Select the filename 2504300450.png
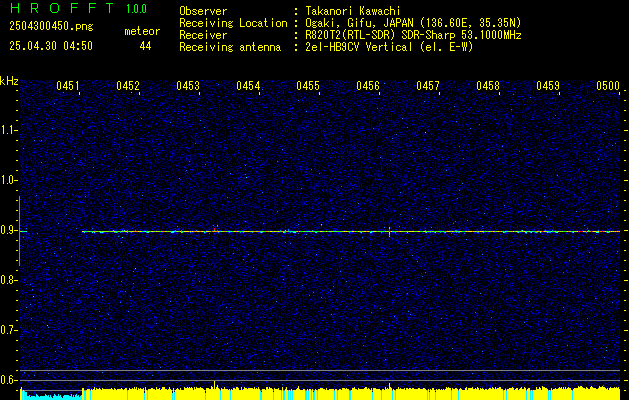The image size is (629, 400). (x=51, y=27)
